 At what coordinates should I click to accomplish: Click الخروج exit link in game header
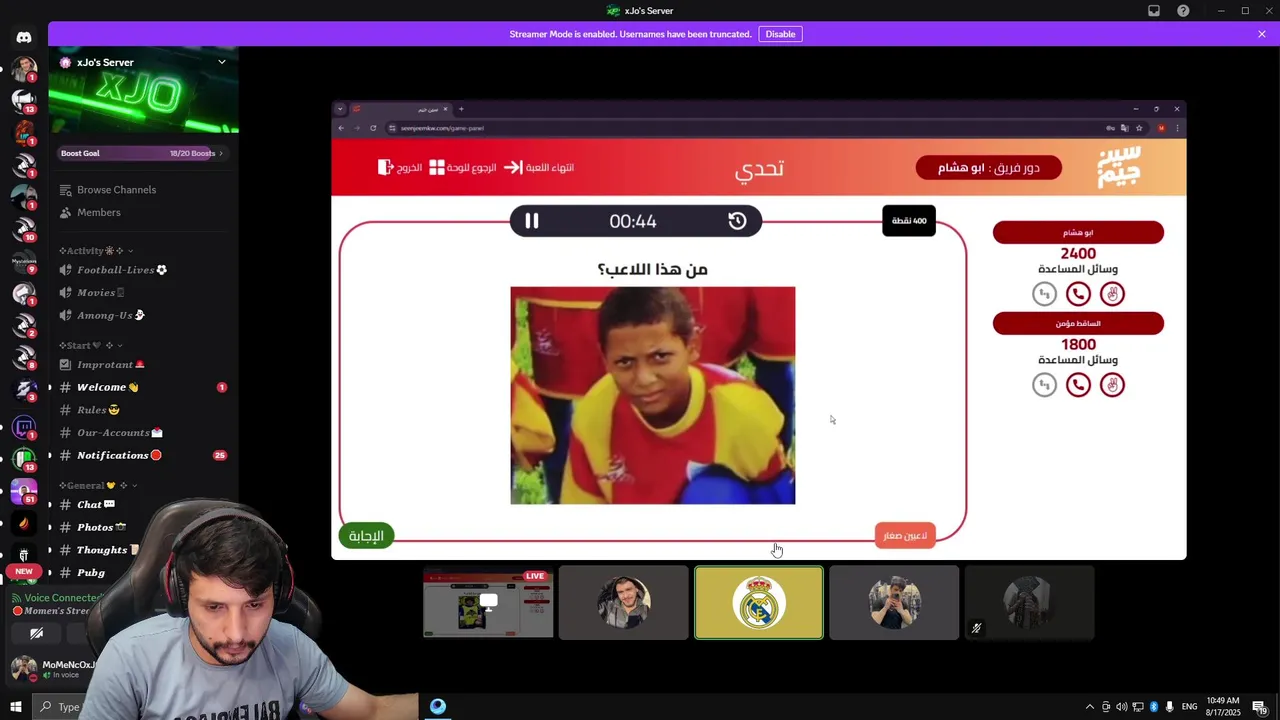(x=400, y=168)
